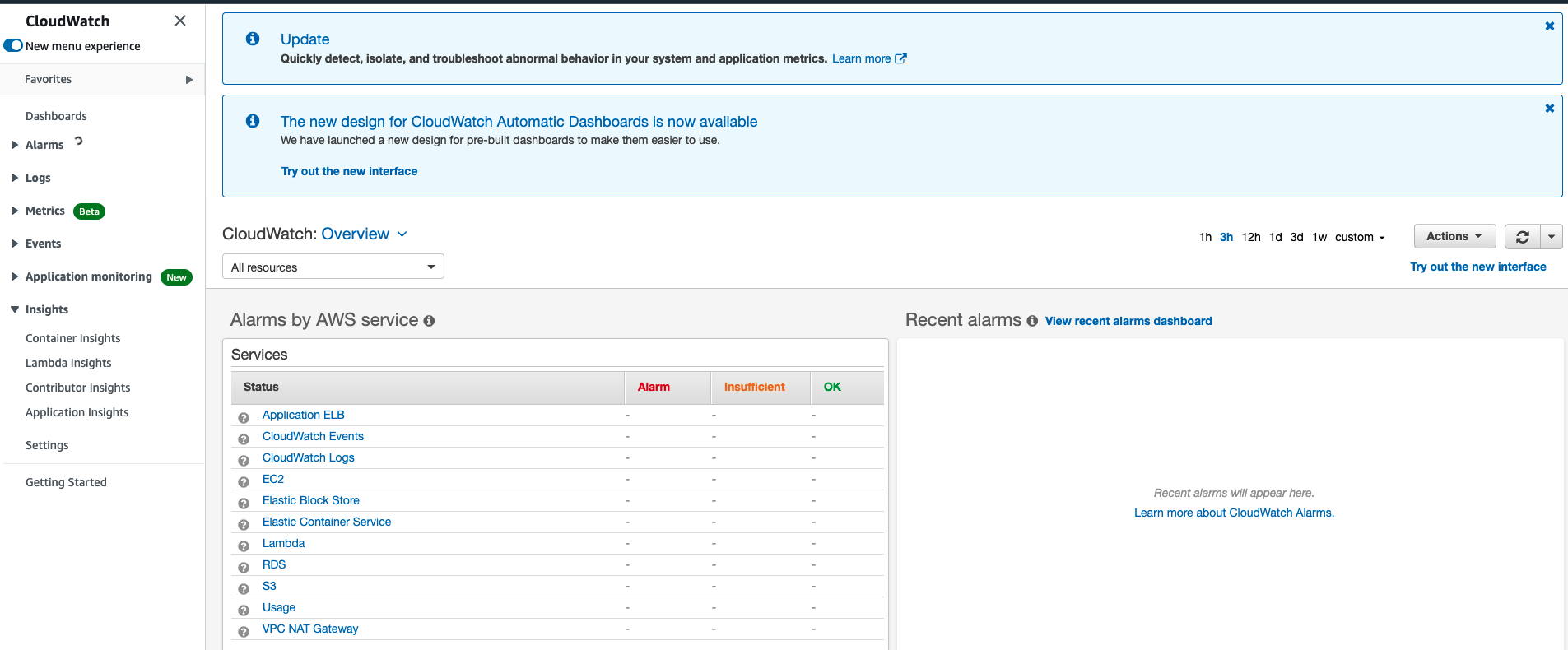Collapse the Insights section in sidebar

[x=15, y=309]
